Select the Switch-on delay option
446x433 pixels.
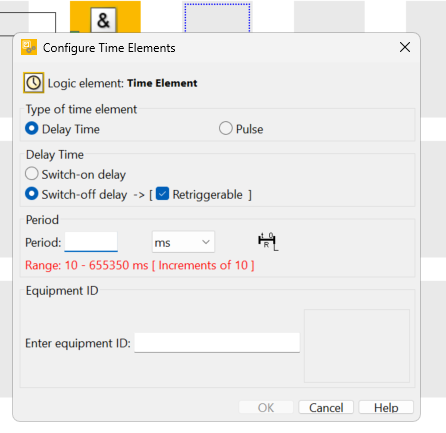click(76, 174)
